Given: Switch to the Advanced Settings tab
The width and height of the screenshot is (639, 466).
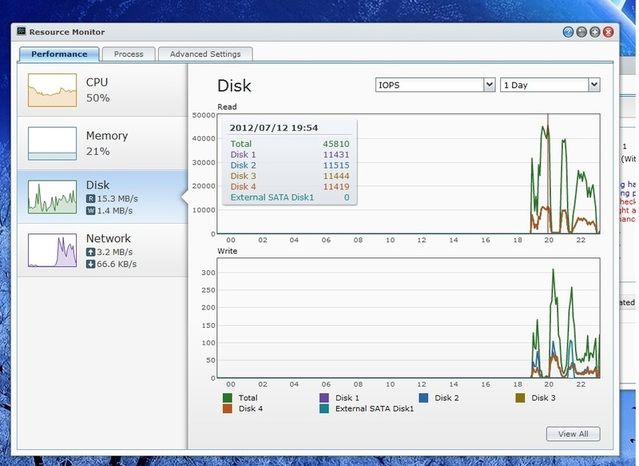Looking at the screenshot, I should tap(204, 54).
